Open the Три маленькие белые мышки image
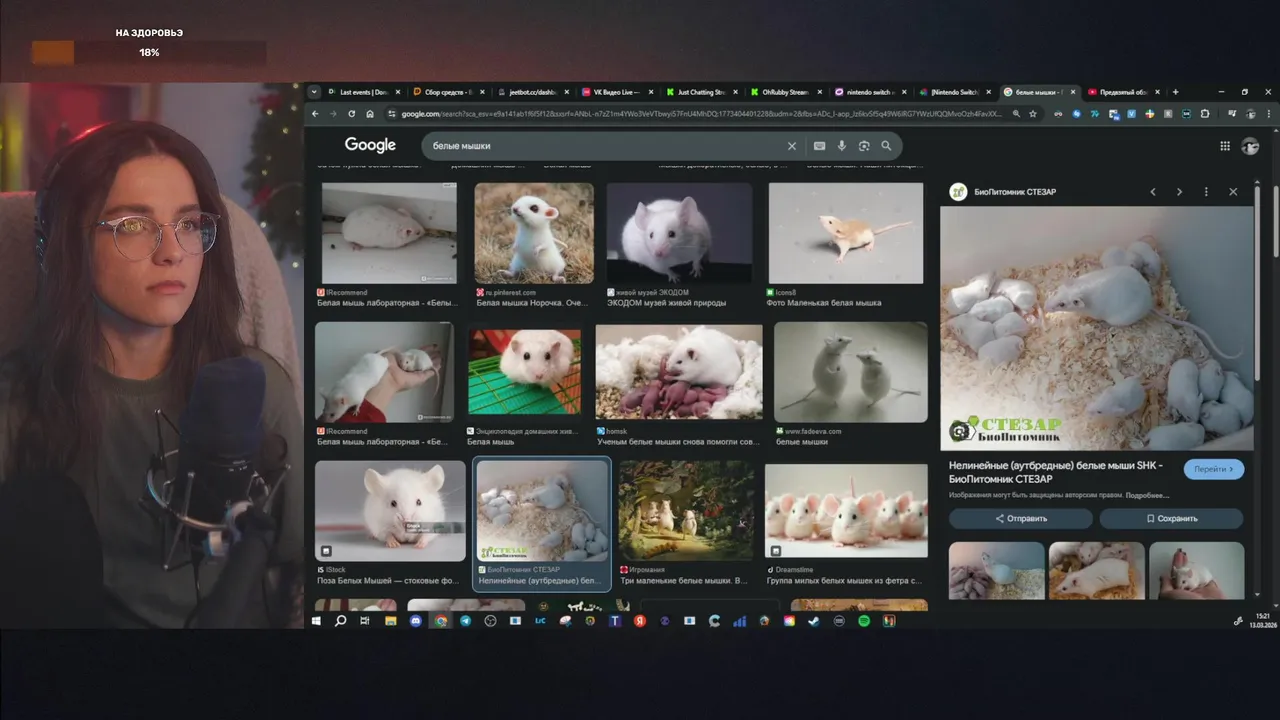Screen dimensions: 1280x720 (686, 511)
